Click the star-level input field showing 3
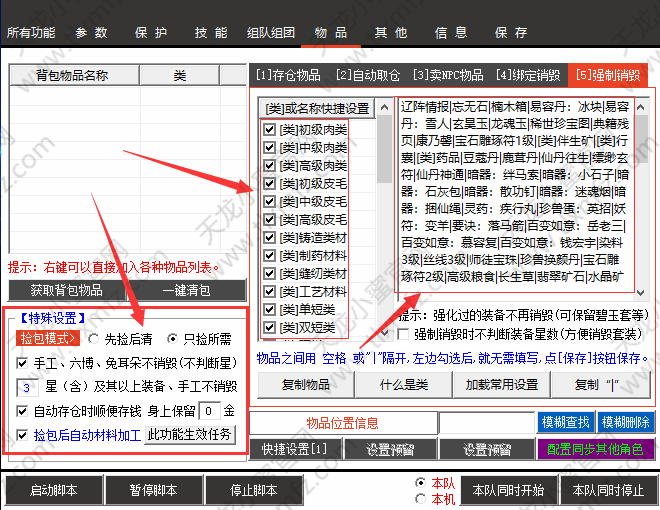This screenshot has height=510, width=660. (27, 388)
